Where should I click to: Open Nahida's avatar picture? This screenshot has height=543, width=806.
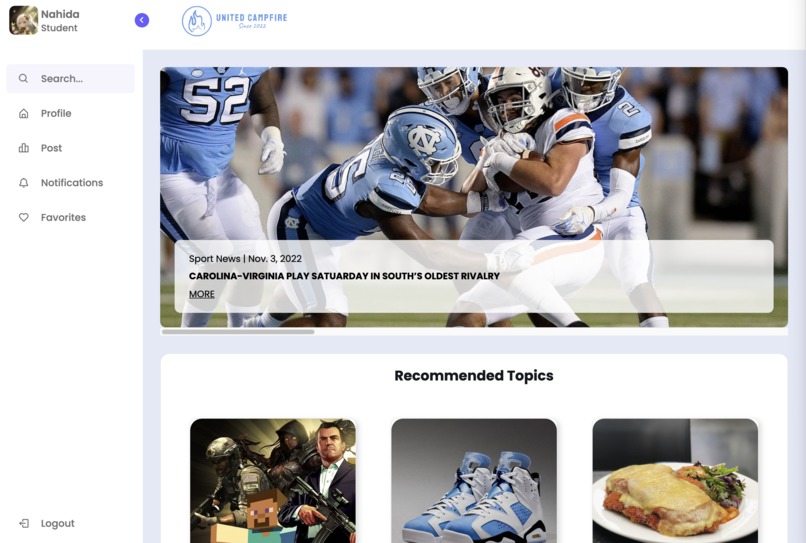tap(24, 21)
